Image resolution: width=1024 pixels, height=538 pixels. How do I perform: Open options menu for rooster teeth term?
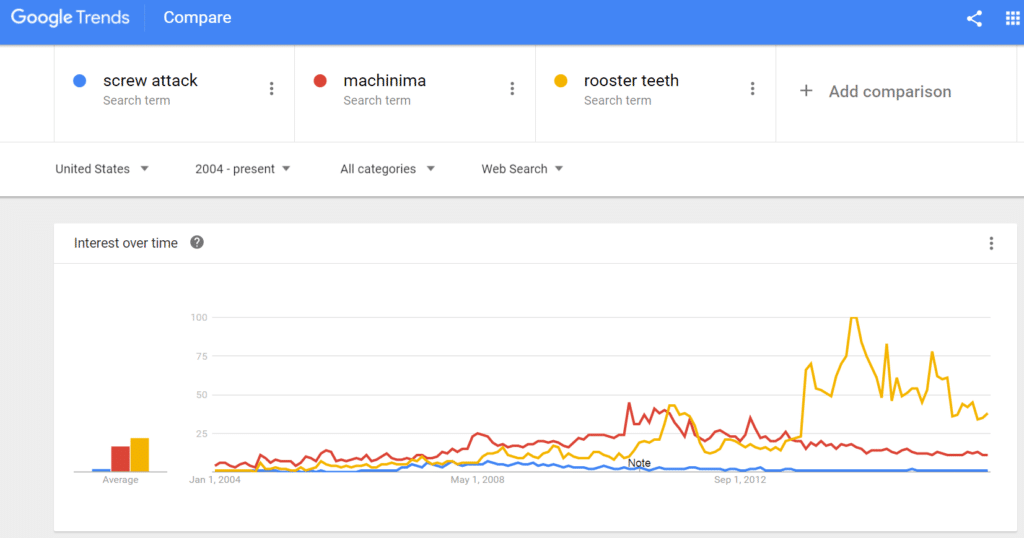tap(752, 89)
